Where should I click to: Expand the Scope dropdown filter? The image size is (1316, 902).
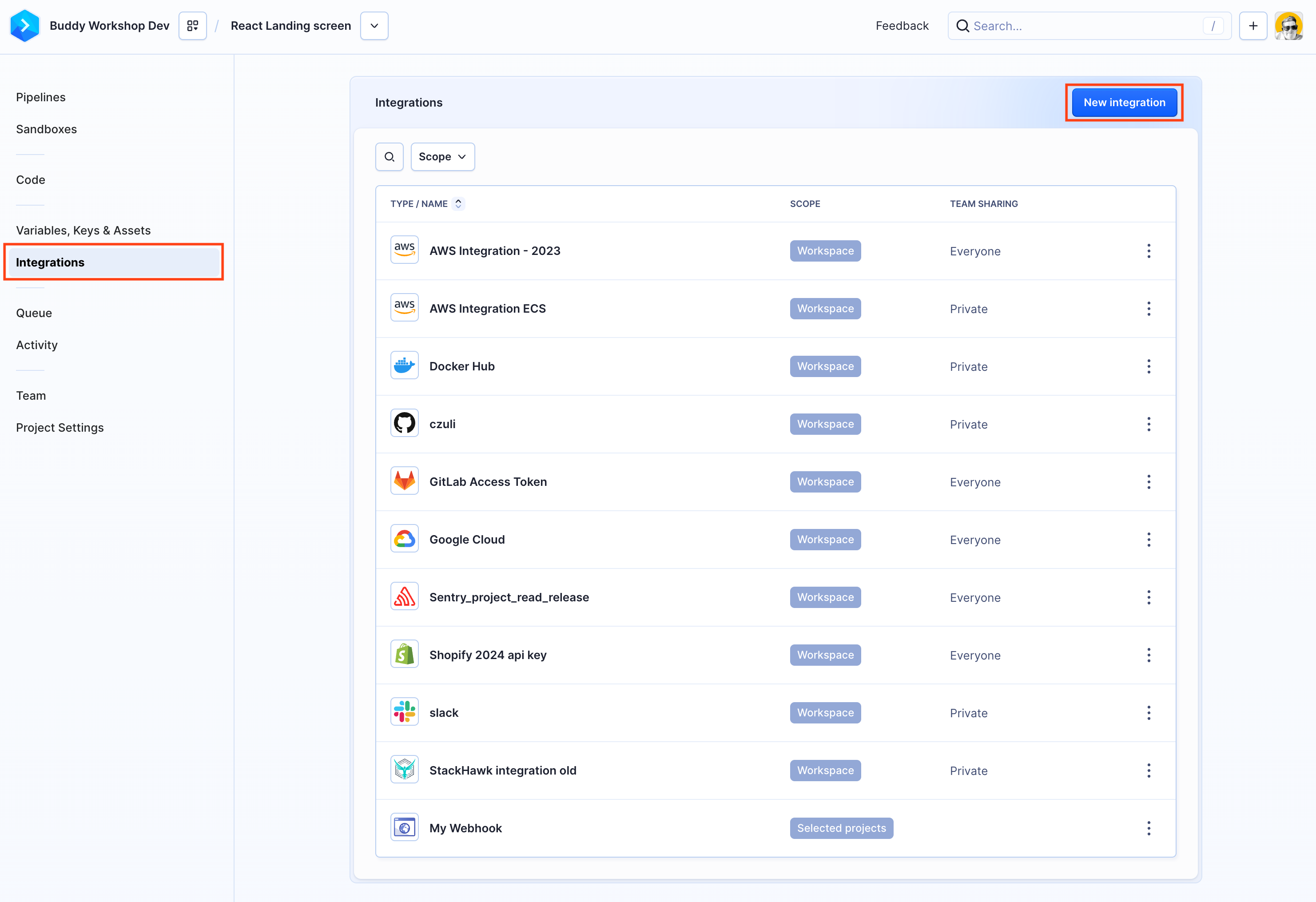[442, 157]
